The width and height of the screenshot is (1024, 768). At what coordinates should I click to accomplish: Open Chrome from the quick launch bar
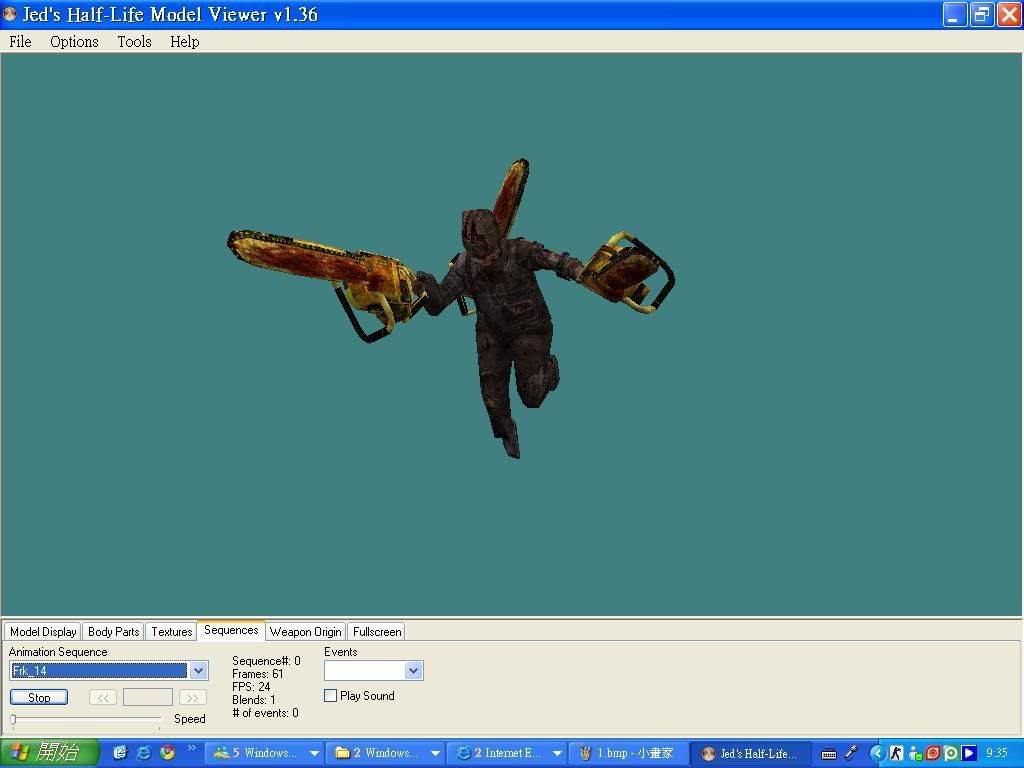coord(167,753)
